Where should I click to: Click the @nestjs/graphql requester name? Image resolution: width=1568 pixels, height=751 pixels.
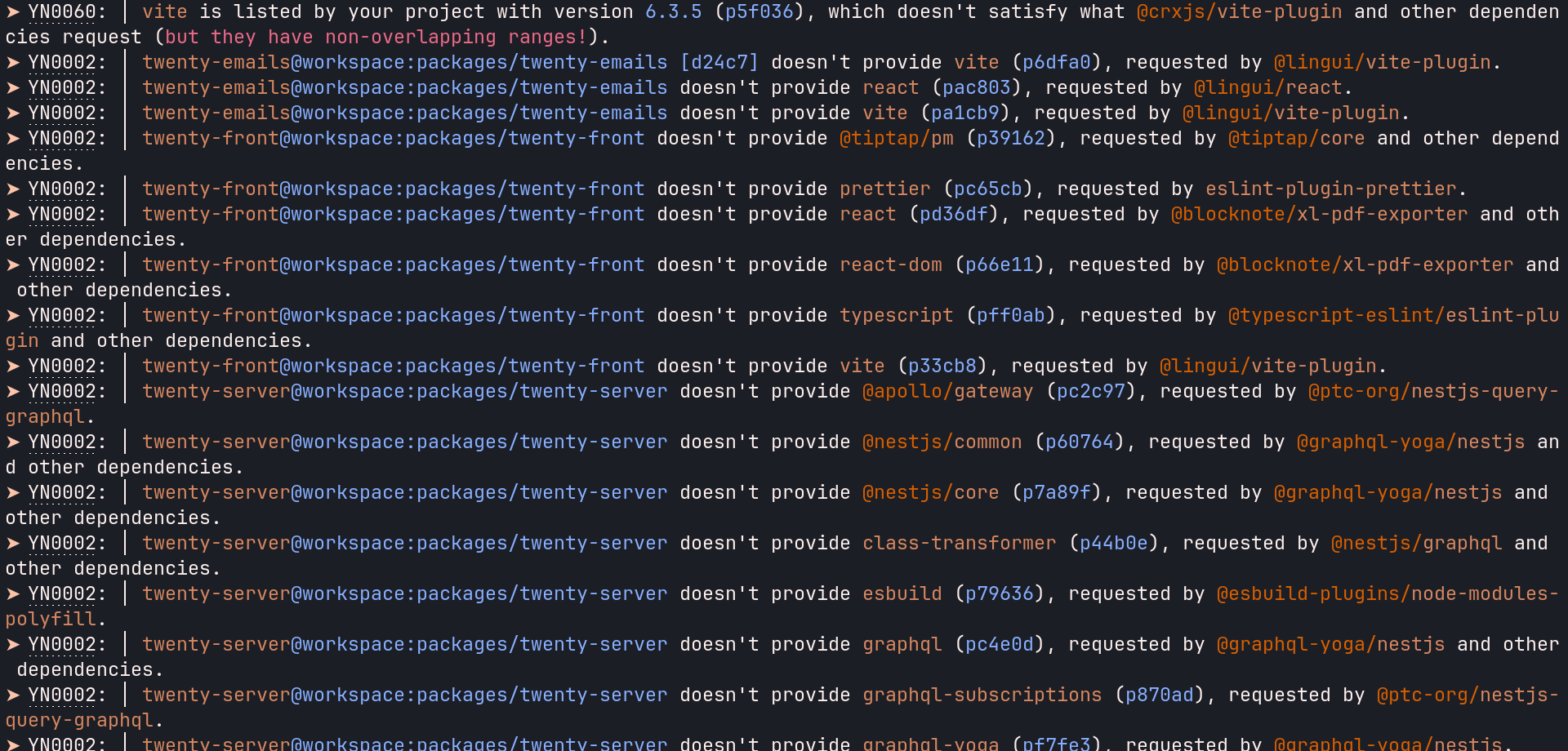tap(1417, 544)
